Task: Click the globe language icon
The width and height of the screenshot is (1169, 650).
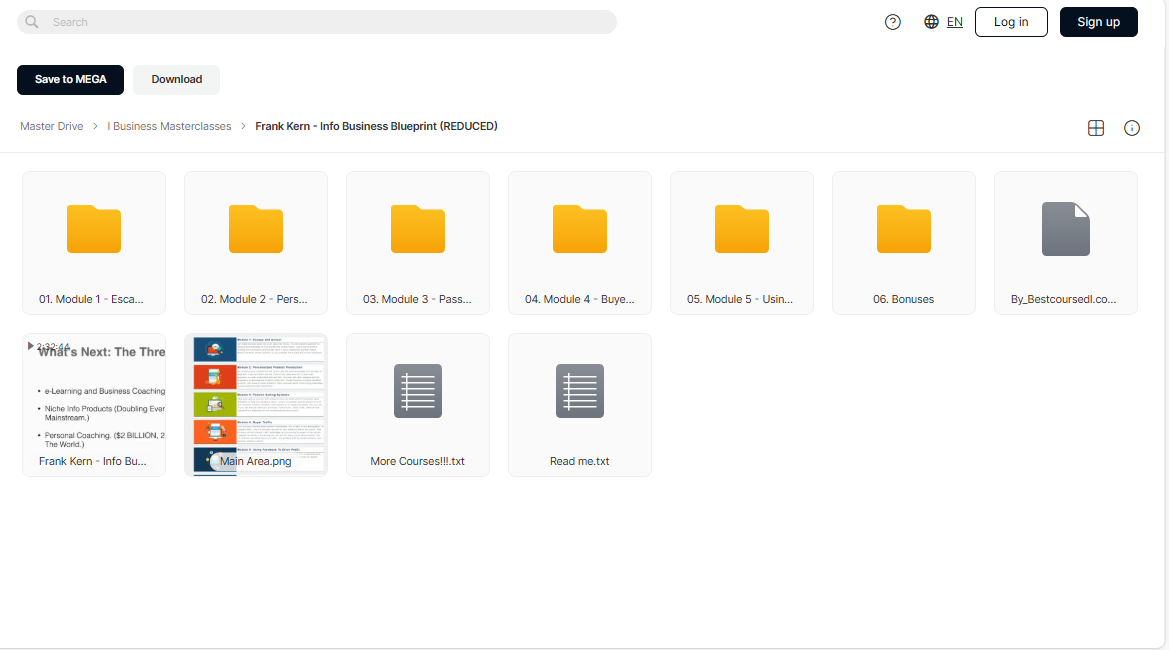Action: (x=931, y=22)
